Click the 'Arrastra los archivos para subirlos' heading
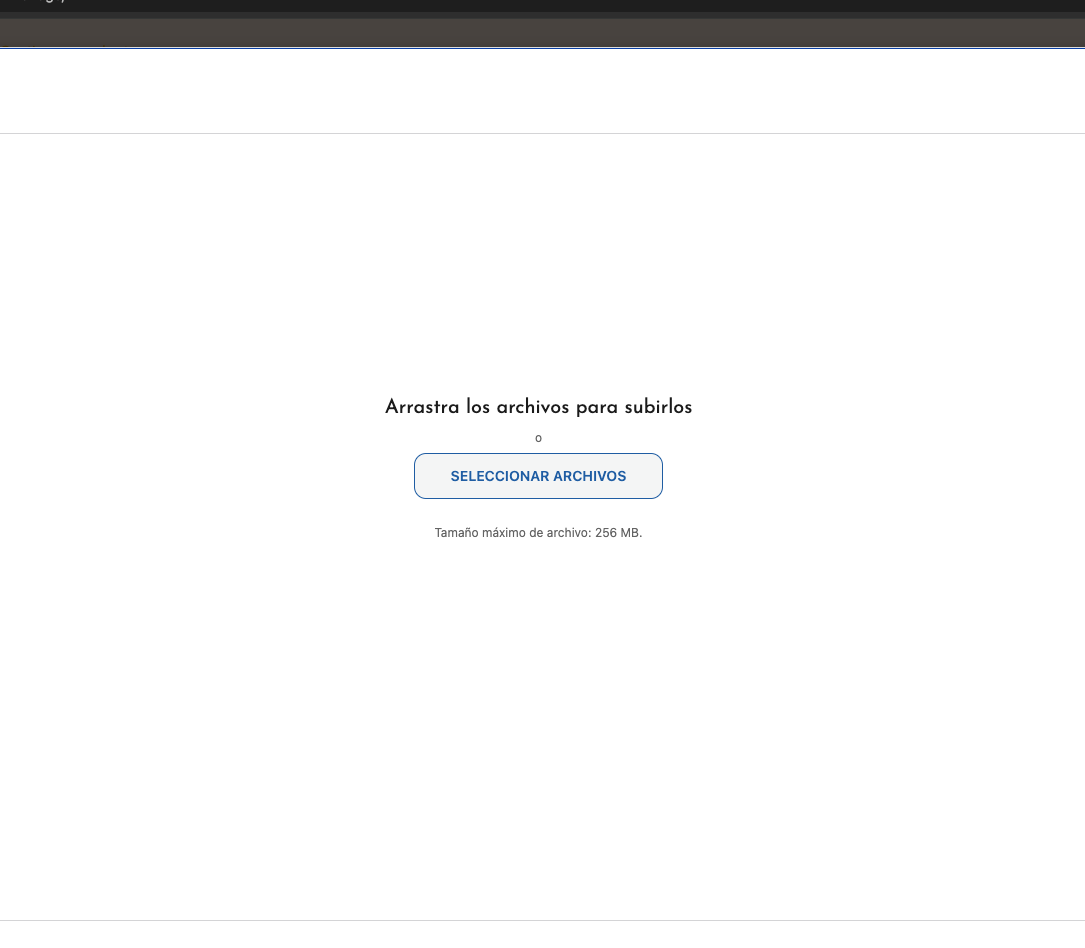Screen dimensions: 1085x948 (x=538, y=407)
